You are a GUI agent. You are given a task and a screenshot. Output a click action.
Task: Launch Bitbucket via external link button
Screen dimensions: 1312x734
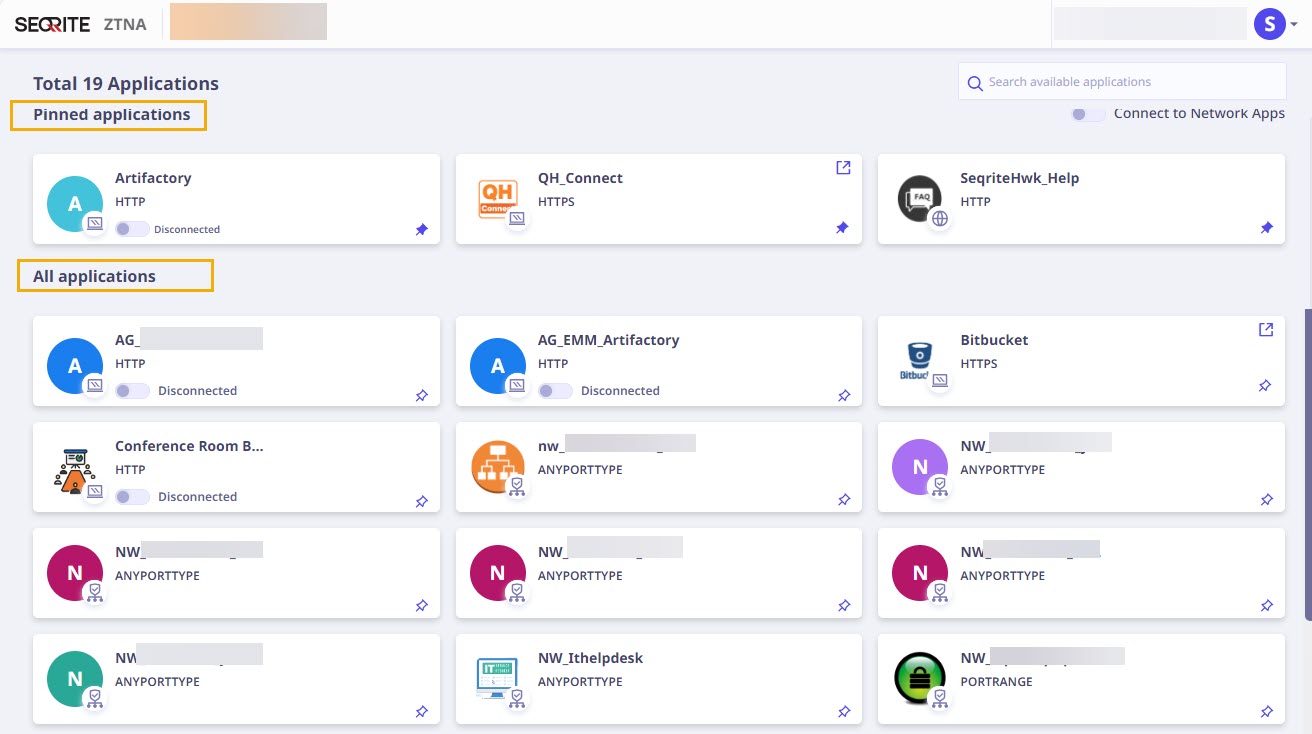[1265, 329]
